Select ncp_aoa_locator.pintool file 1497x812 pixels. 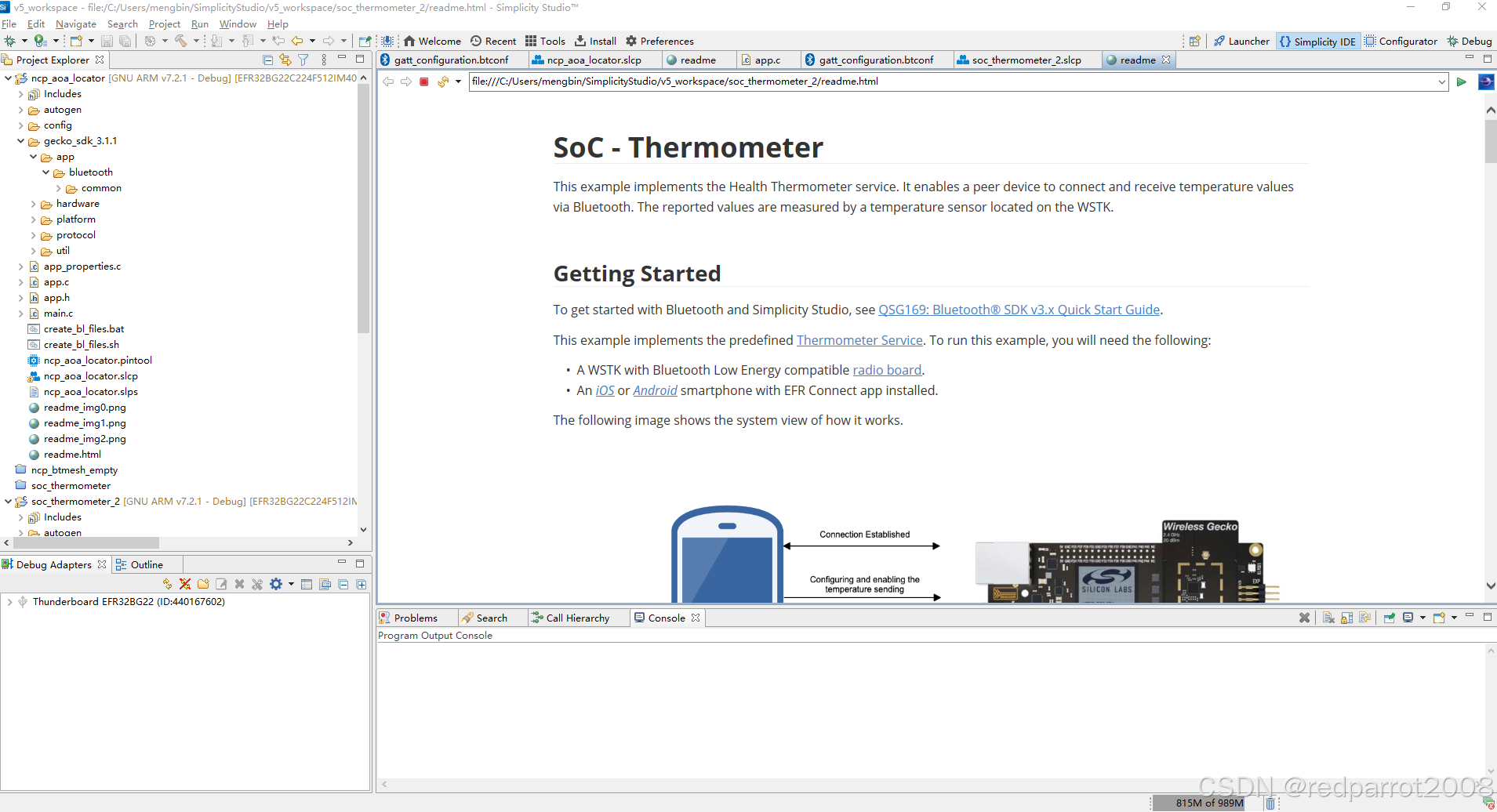pyautogui.click(x=97, y=361)
